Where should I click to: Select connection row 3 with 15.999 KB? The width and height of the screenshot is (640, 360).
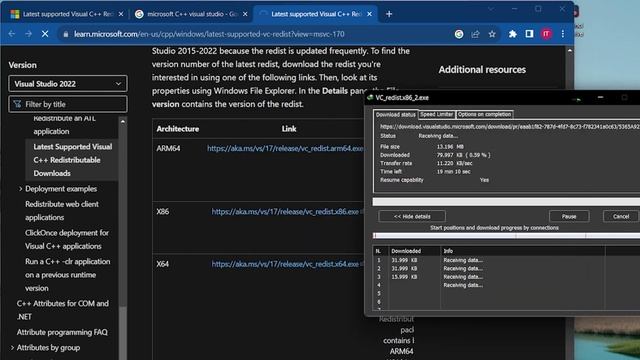coord(506,277)
